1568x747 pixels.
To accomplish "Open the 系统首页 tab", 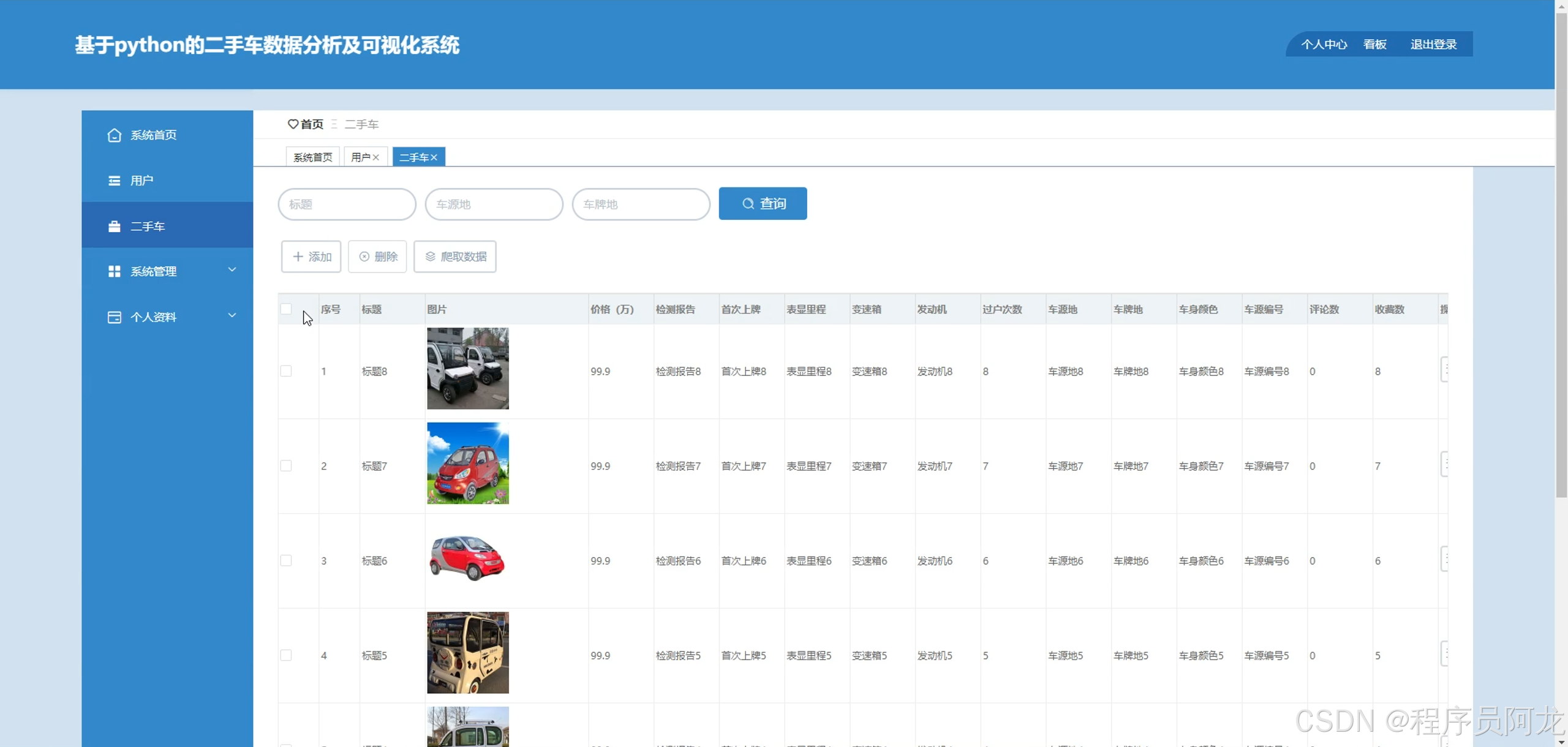I will 312,157.
